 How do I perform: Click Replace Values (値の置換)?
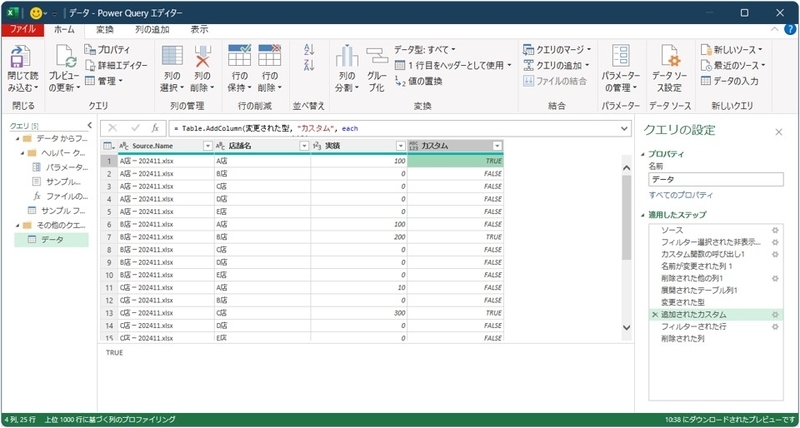tap(418, 81)
